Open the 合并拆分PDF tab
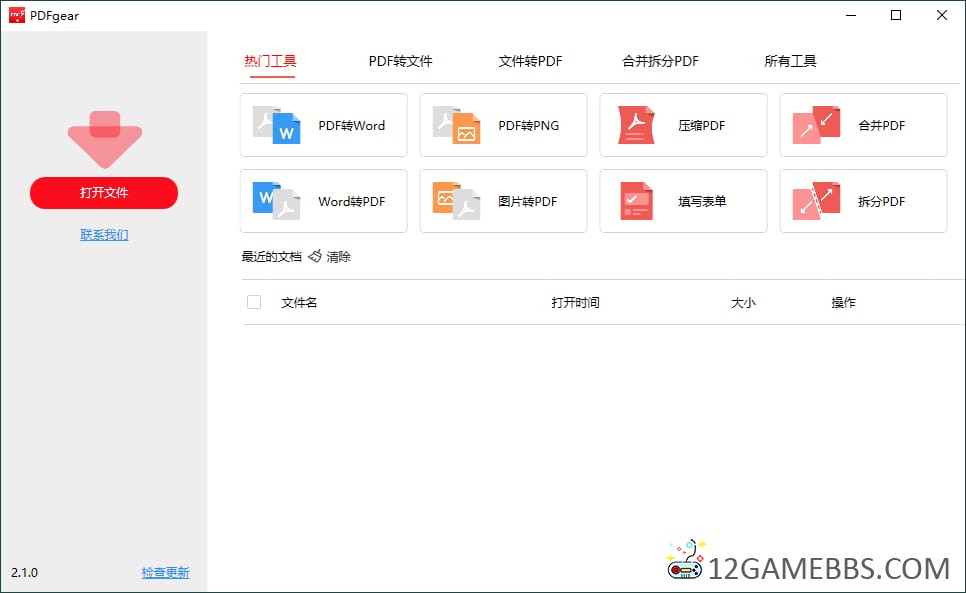This screenshot has width=966, height=593. point(660,61)
